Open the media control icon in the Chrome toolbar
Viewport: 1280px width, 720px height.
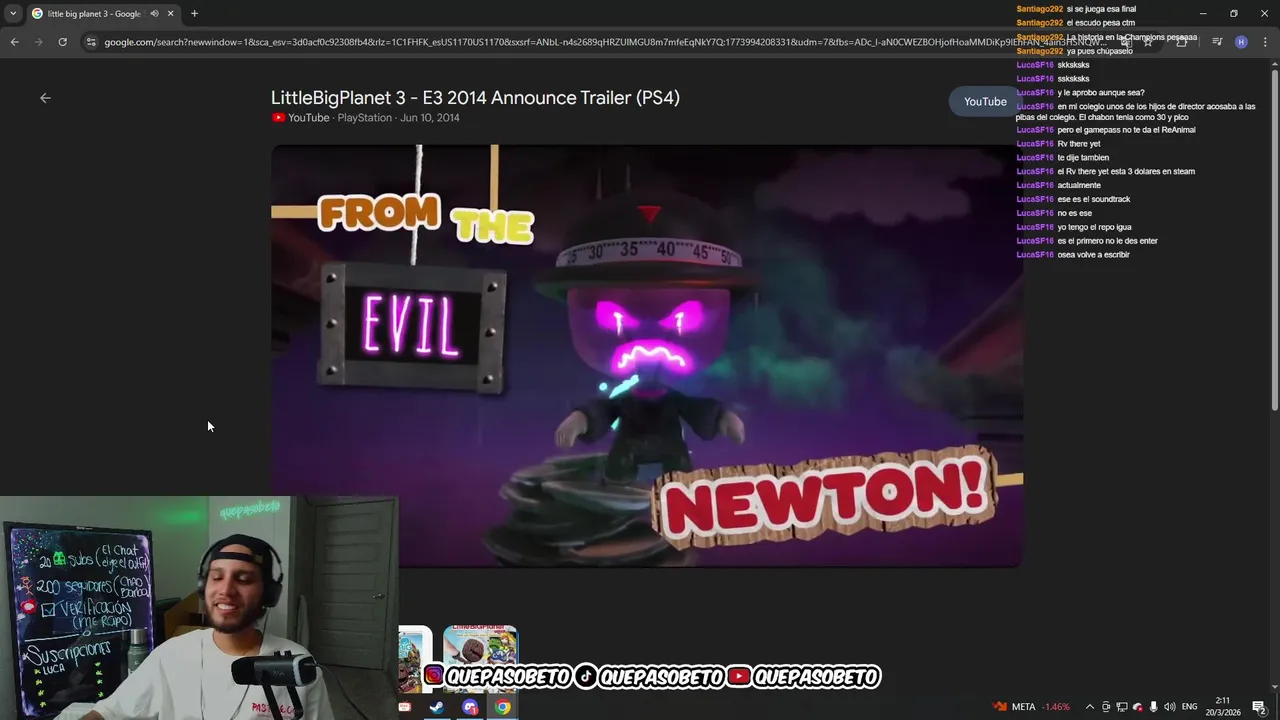click(x=1217, y=42)
